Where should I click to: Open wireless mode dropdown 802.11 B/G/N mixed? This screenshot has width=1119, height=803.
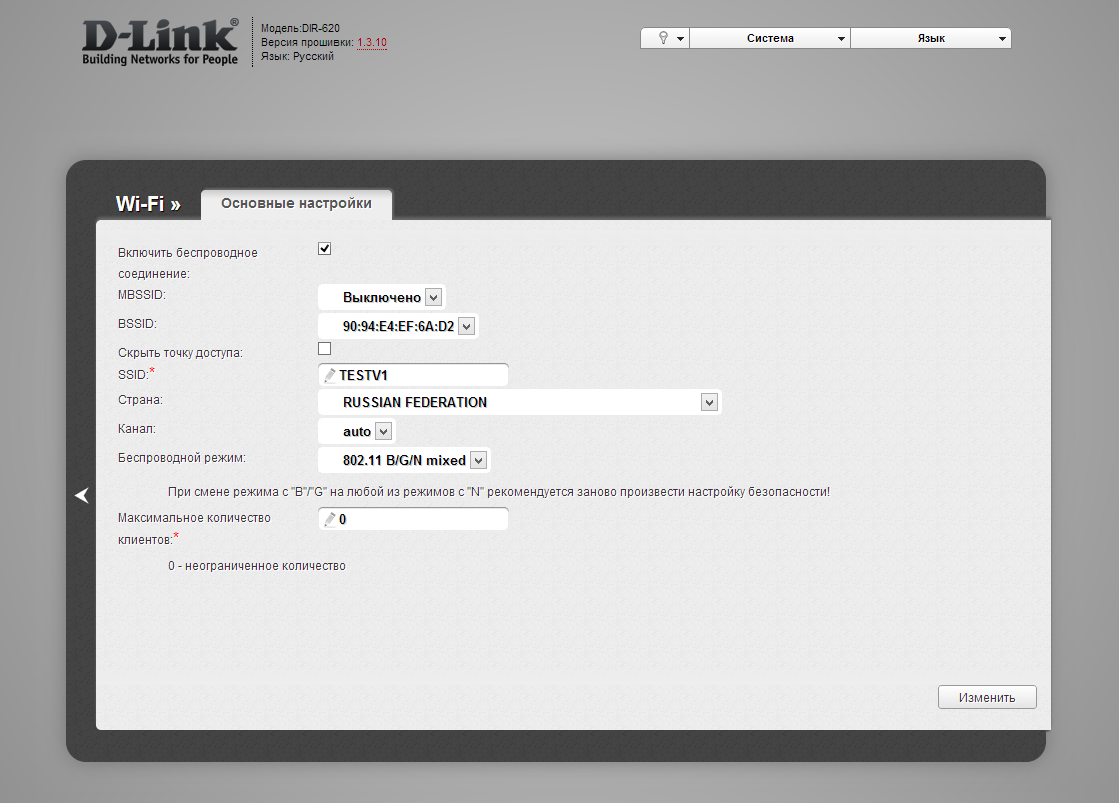click(404, 460)
